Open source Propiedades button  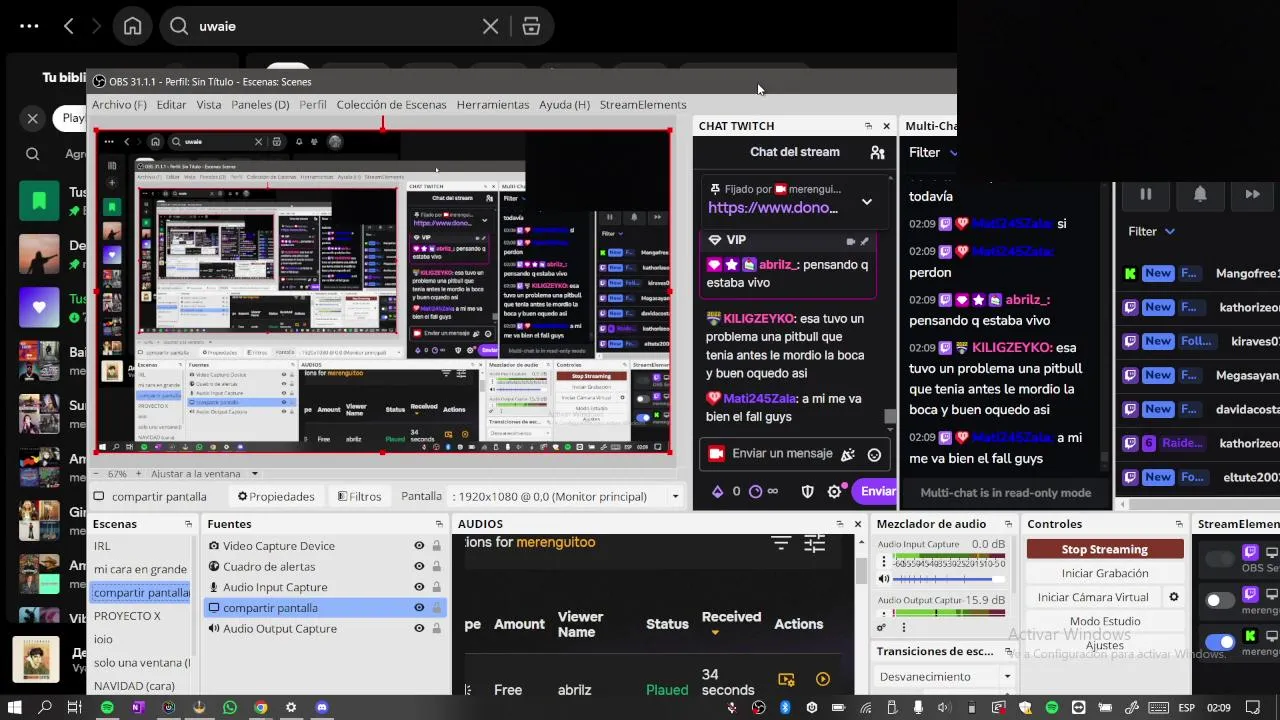coord(276,496)
